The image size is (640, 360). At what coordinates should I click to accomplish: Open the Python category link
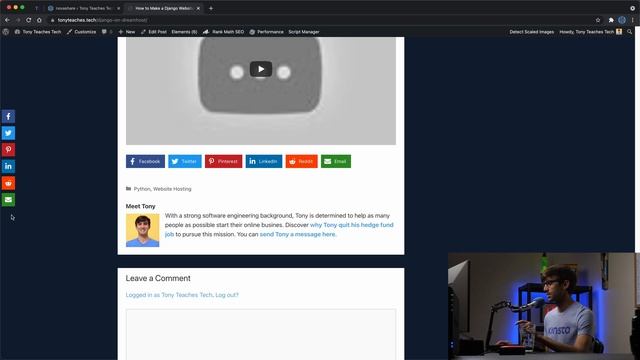[x=142, y=189]
